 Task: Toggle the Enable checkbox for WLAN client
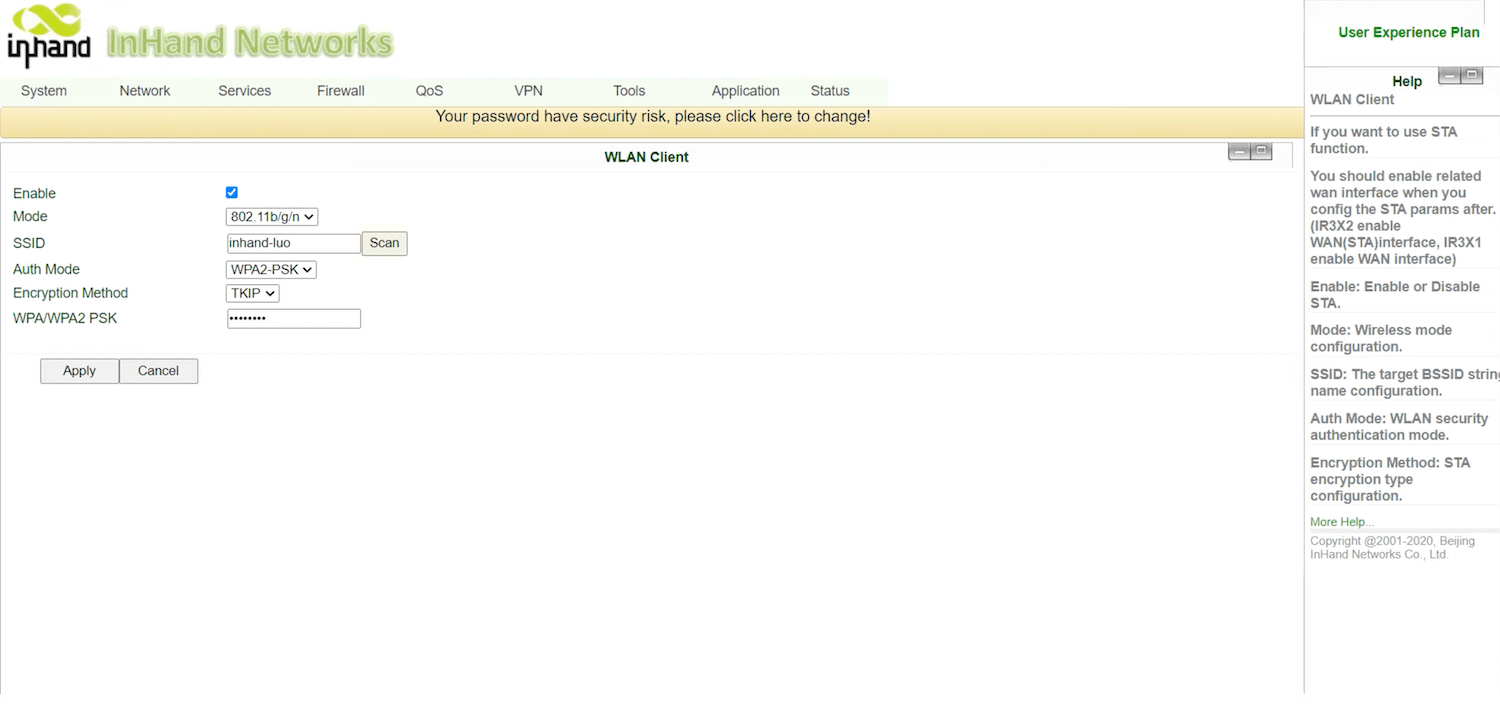(232, 192)
